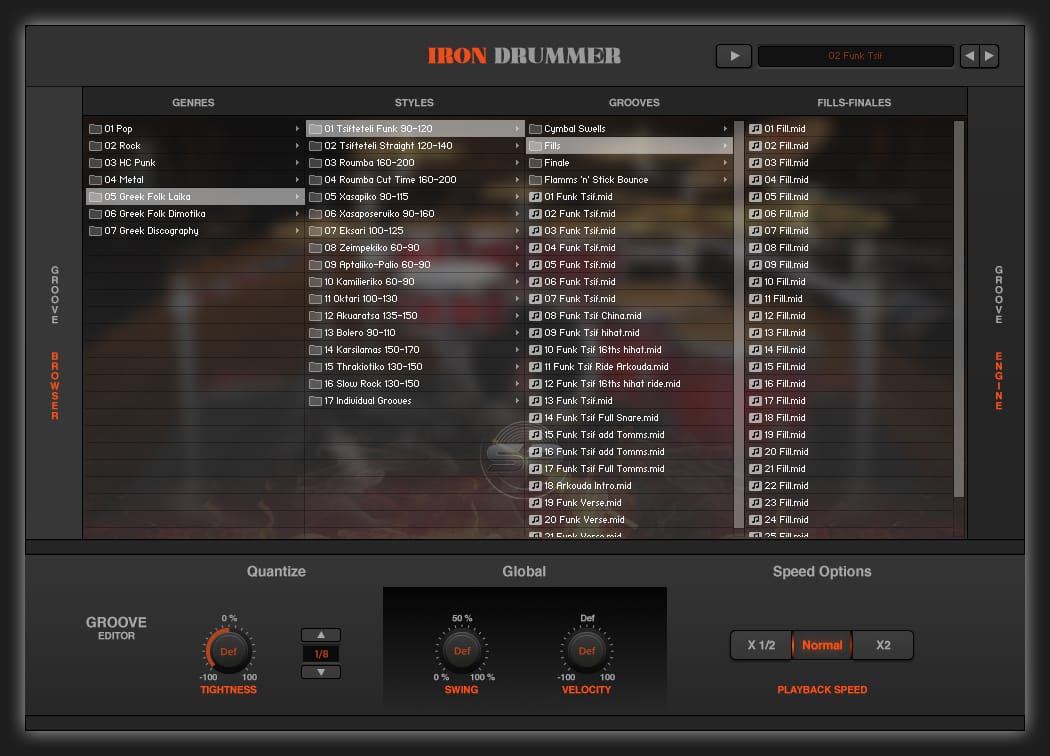
Task: Click the folder icon of 04 Metal
Action: [x=96, y=180]
